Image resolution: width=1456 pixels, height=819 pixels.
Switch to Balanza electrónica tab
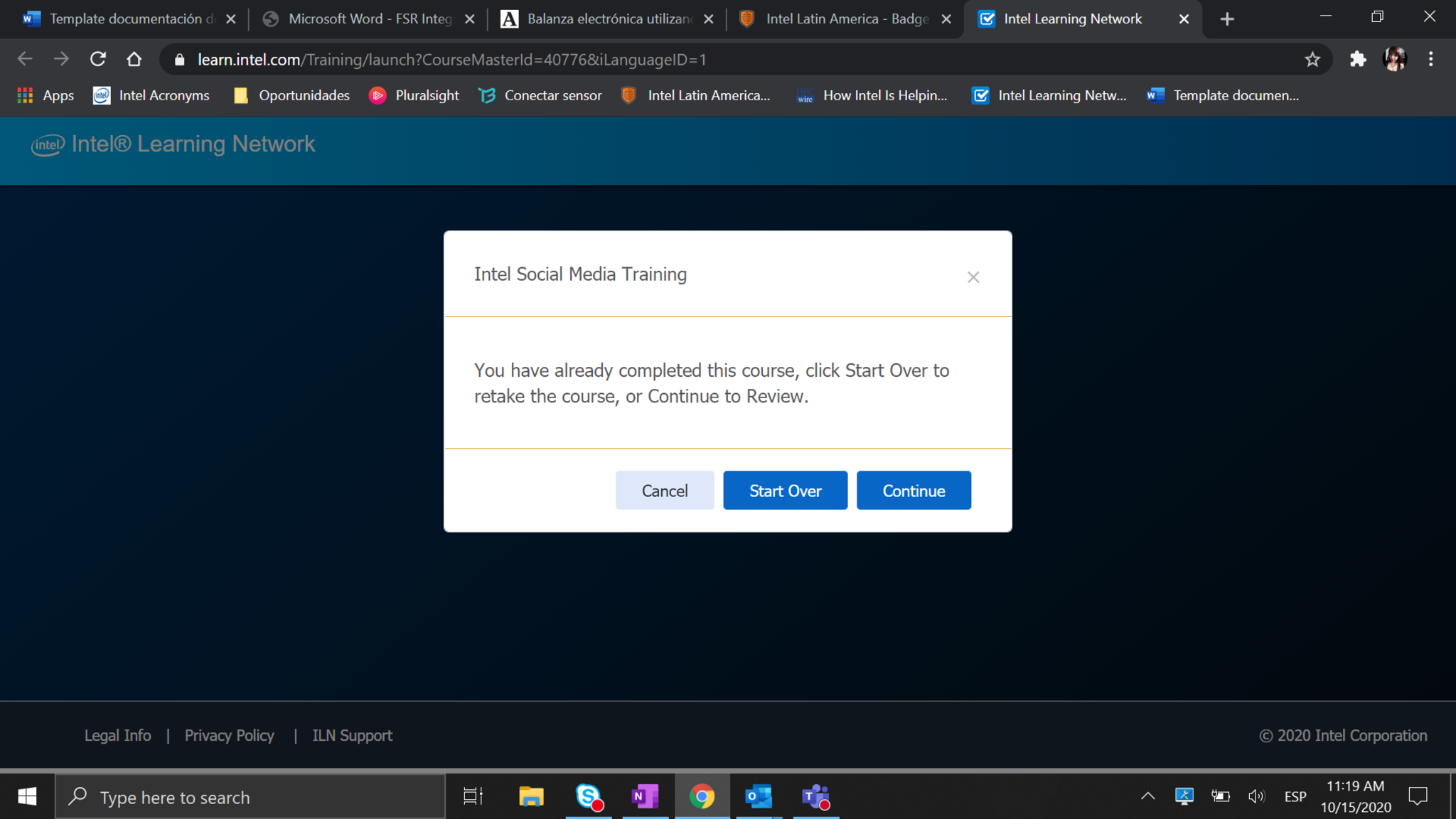pyautogui.click(x=608, y=19)
